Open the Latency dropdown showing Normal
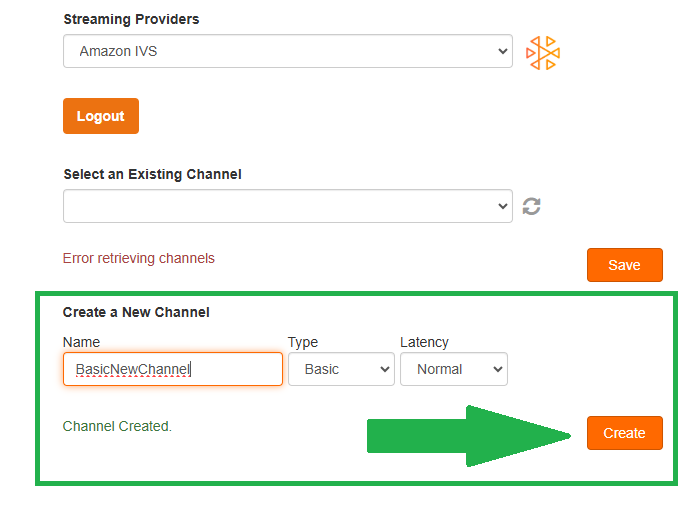The width and height of the screenshot is (699, 507). click(454, 369)
